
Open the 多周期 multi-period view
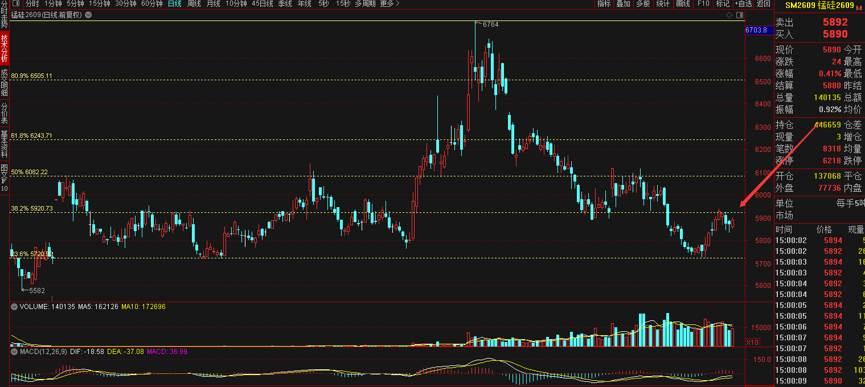click(x=365, y=3)
